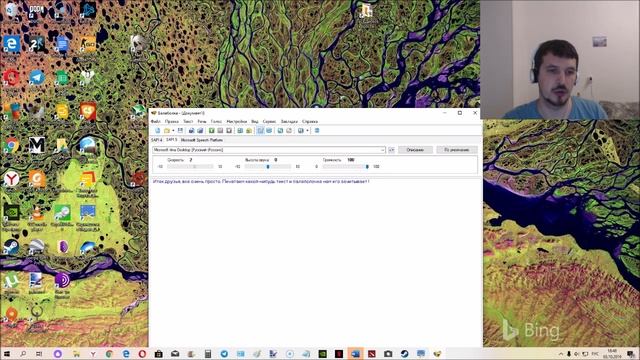The image size is (640, 360).
Task: Open Camera app from the taskbar
Action: tap(388, 354)
